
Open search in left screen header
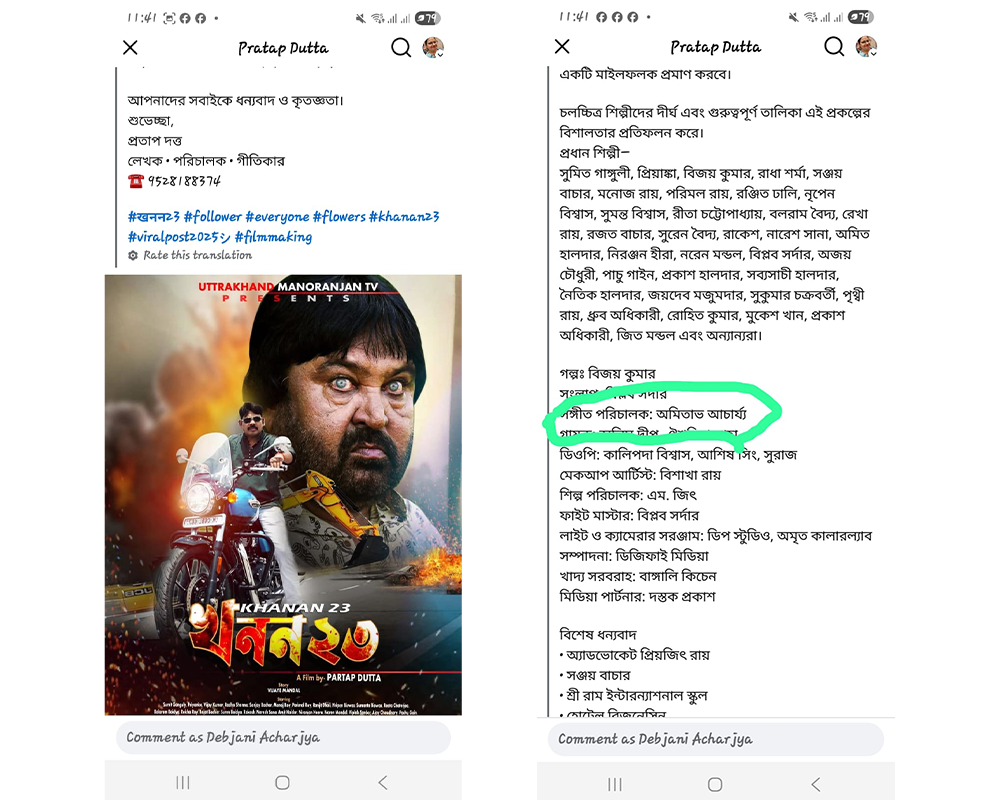coord(401,47)
